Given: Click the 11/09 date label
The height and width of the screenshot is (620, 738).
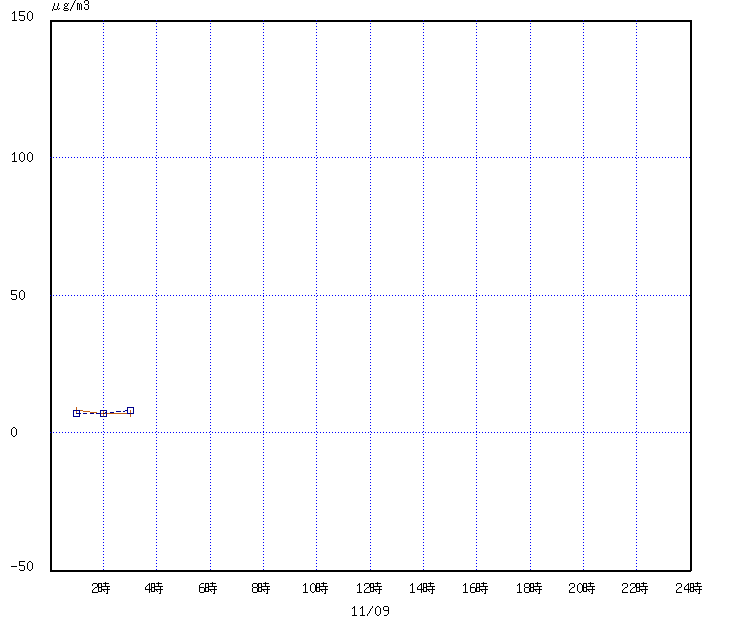Looking at the screenshot, I should 370,609.
